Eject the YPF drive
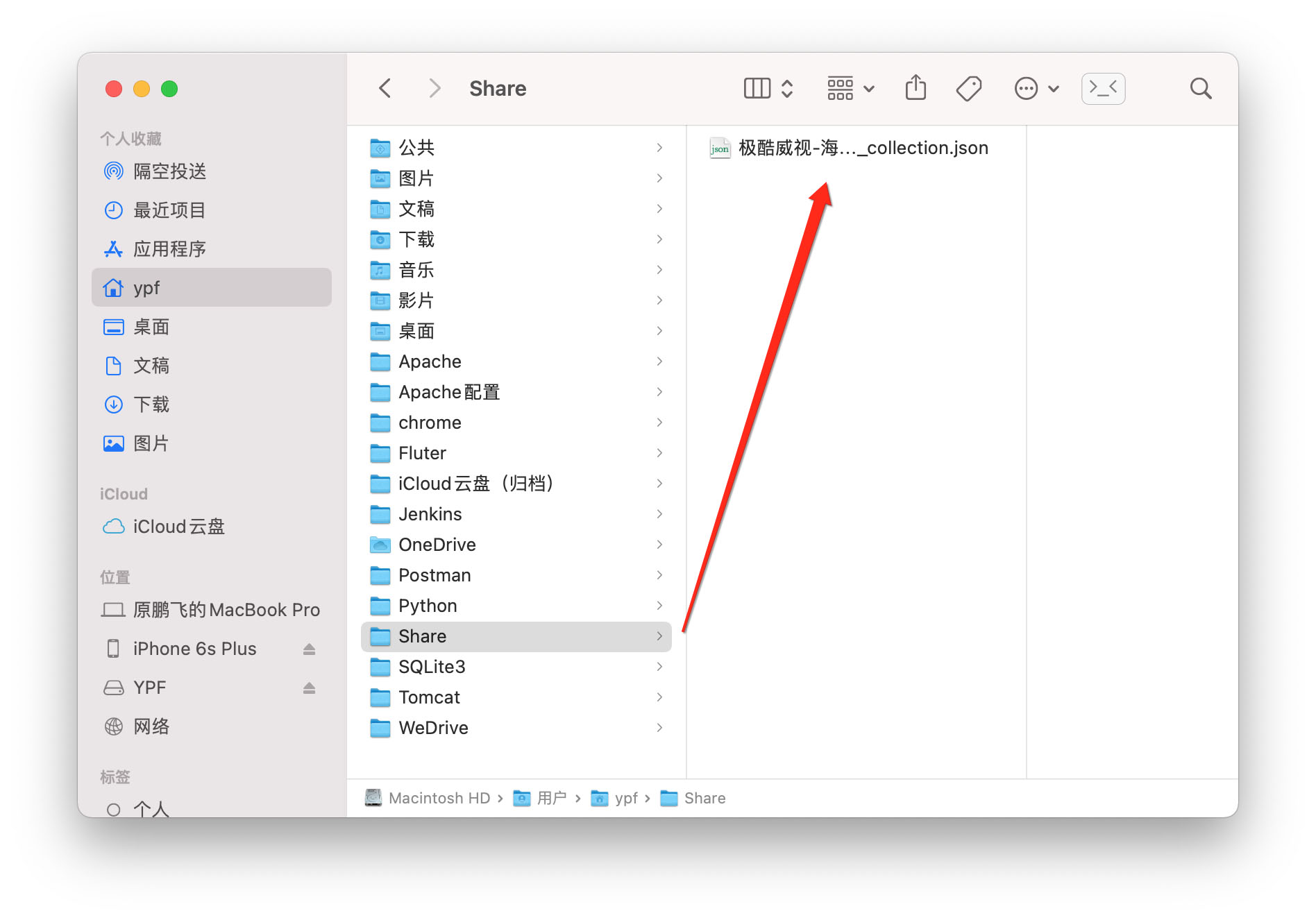This screenshot has width=1316, height=920. click(x=310, y=688)
